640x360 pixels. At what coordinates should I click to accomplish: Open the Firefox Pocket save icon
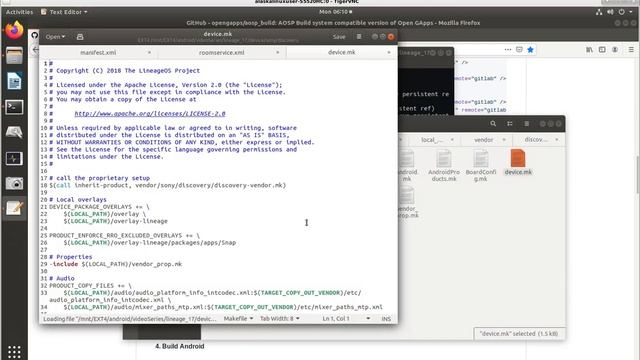click(519, 50)
